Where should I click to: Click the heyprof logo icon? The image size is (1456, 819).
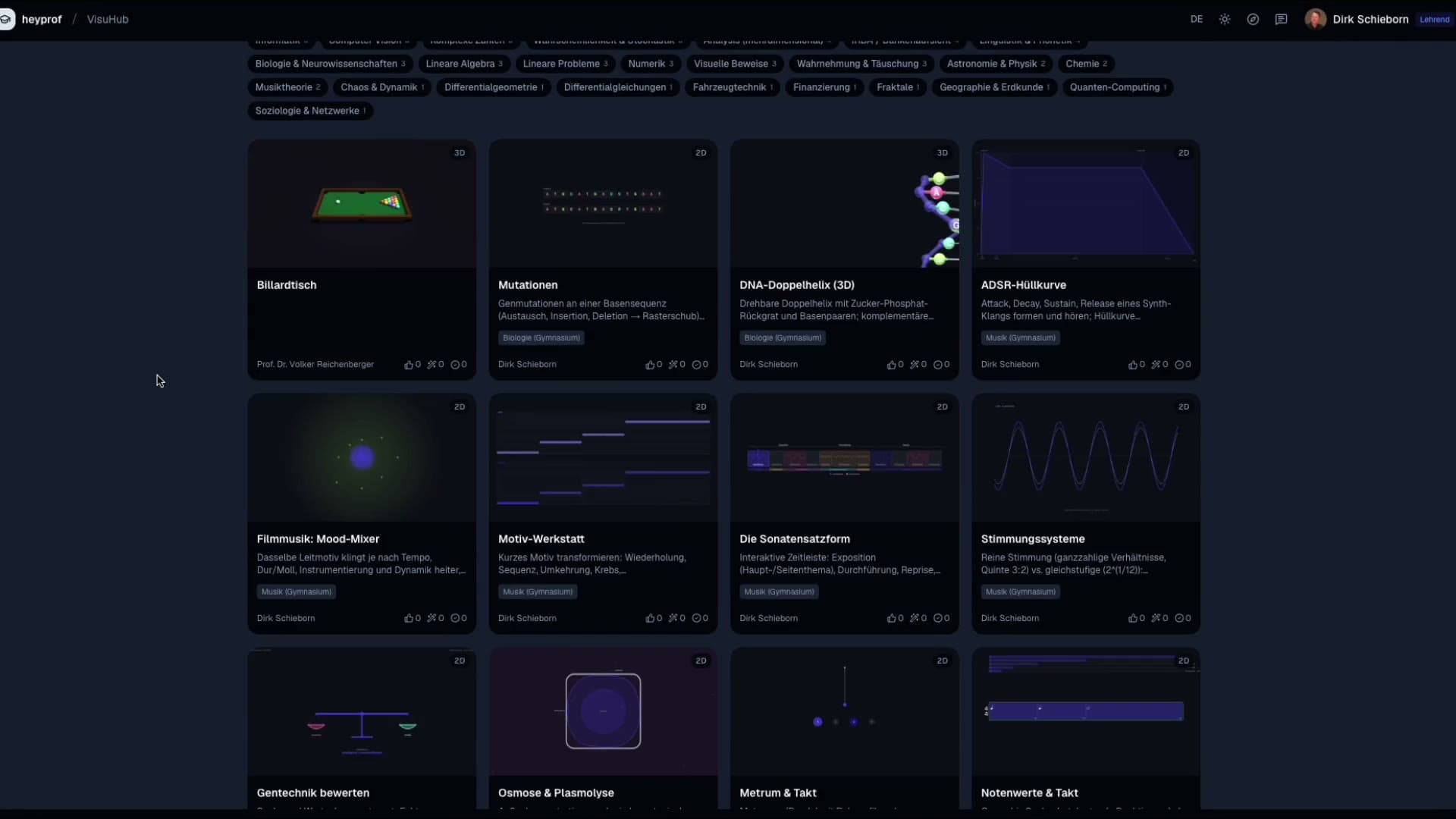pos(6,20)
